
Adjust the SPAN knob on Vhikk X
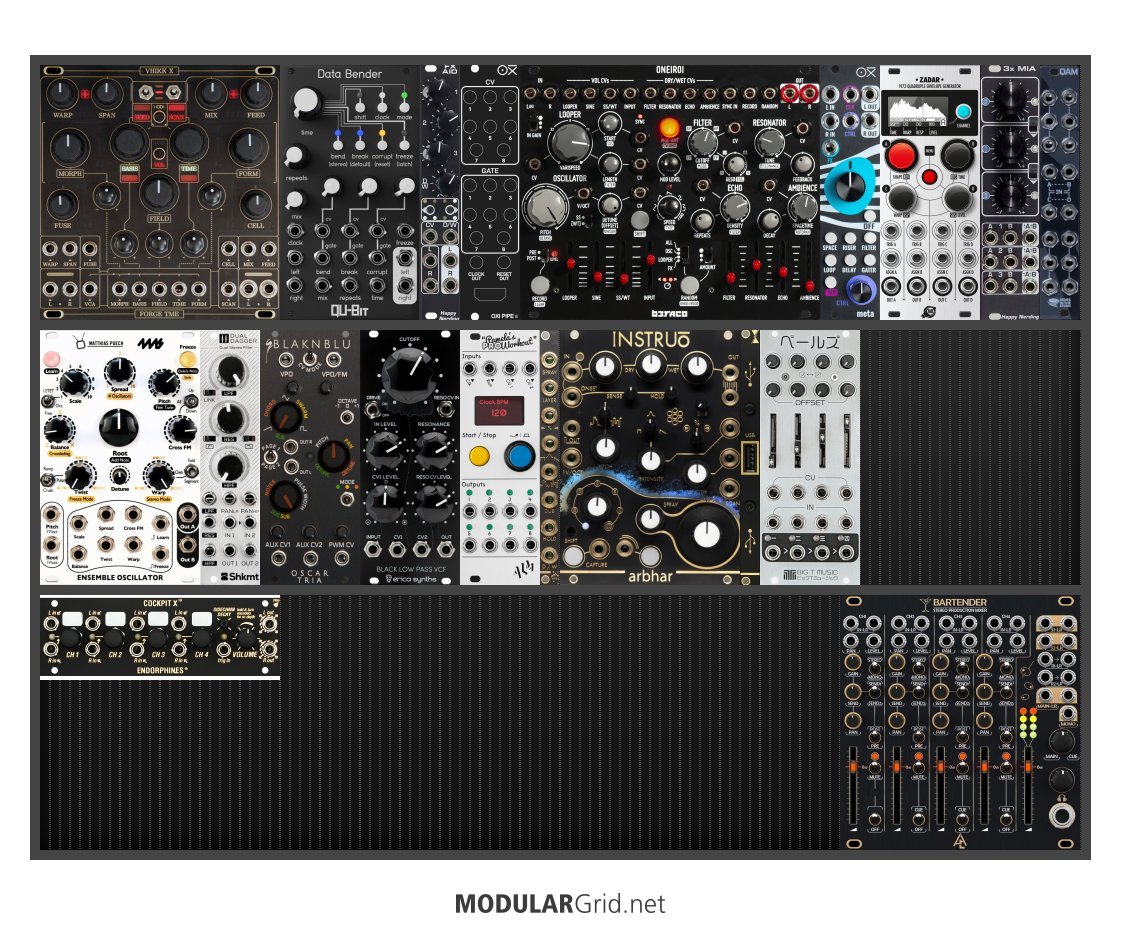click(107, 94)
